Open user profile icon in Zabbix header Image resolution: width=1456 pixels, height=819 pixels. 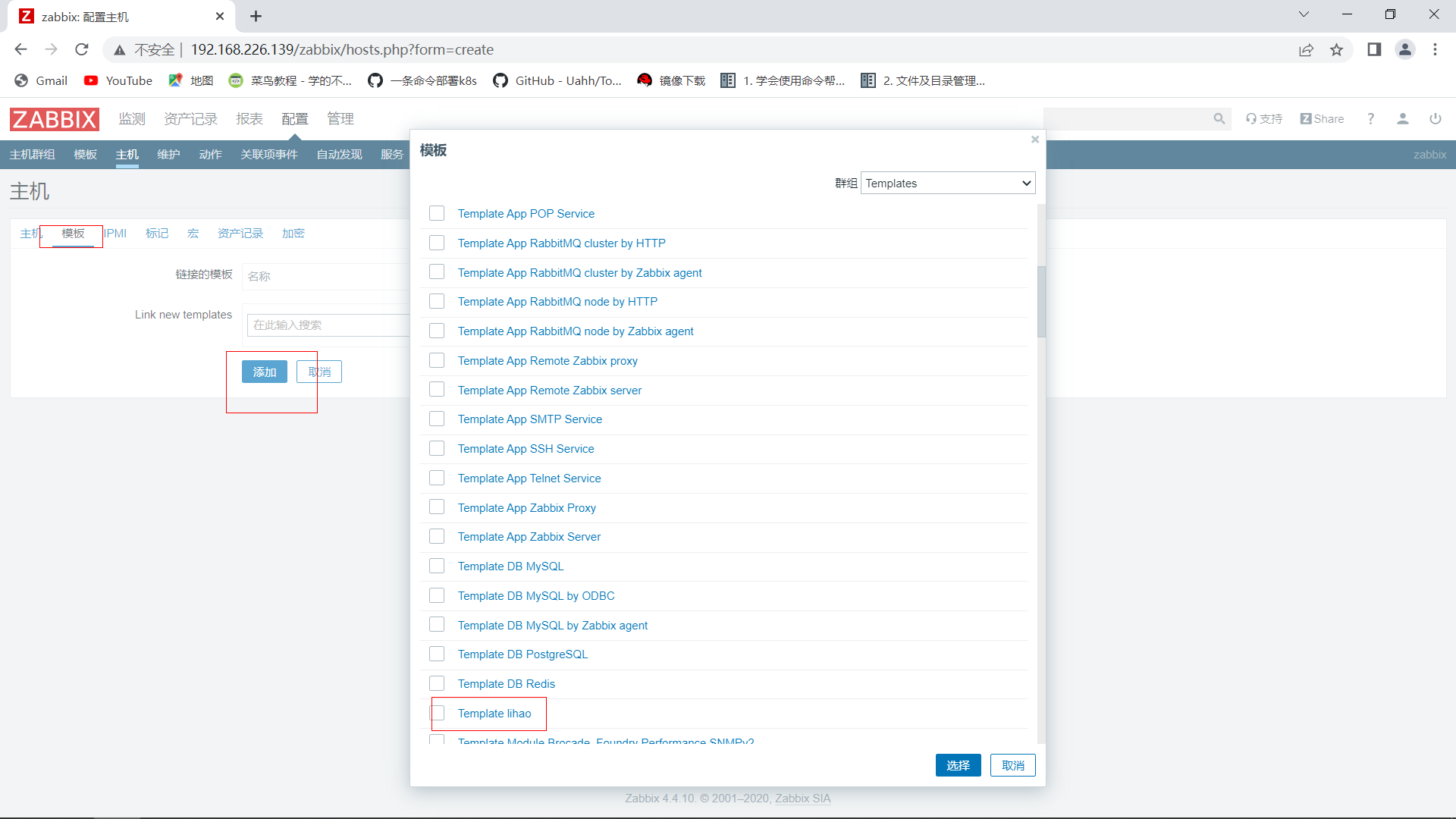point(1402,119)
